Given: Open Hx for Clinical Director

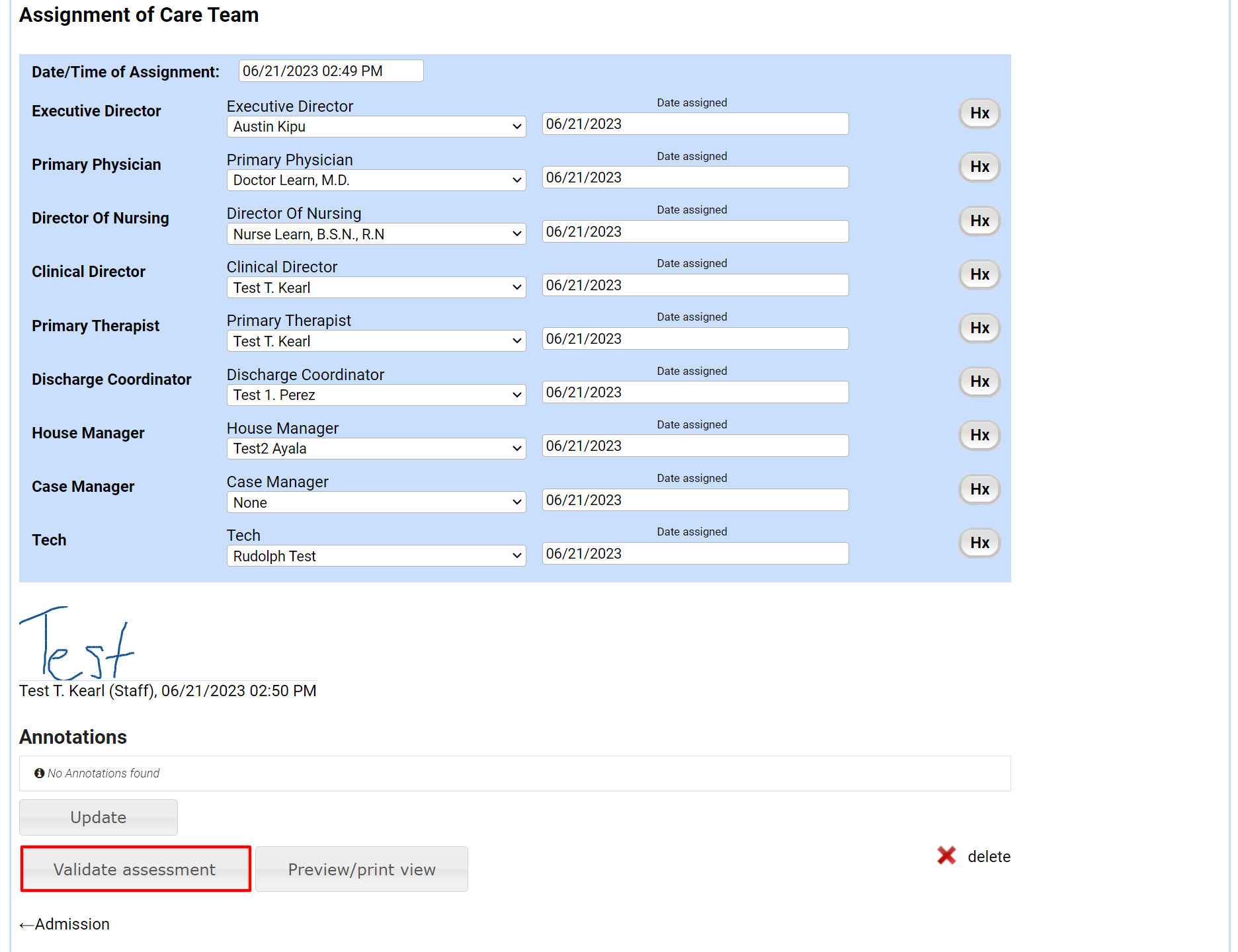Looking at the screenshot, I should point(979,274).
